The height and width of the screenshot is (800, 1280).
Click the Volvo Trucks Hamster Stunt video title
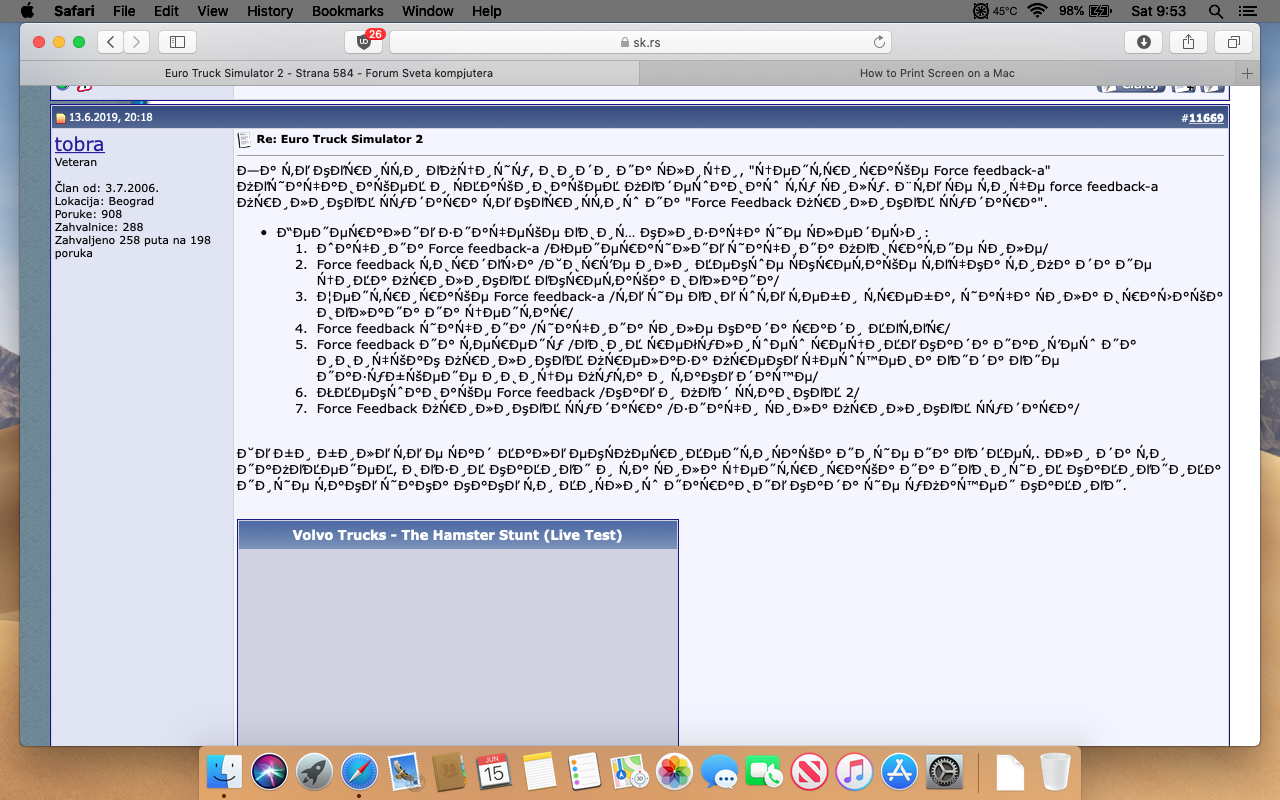point(457,535)
